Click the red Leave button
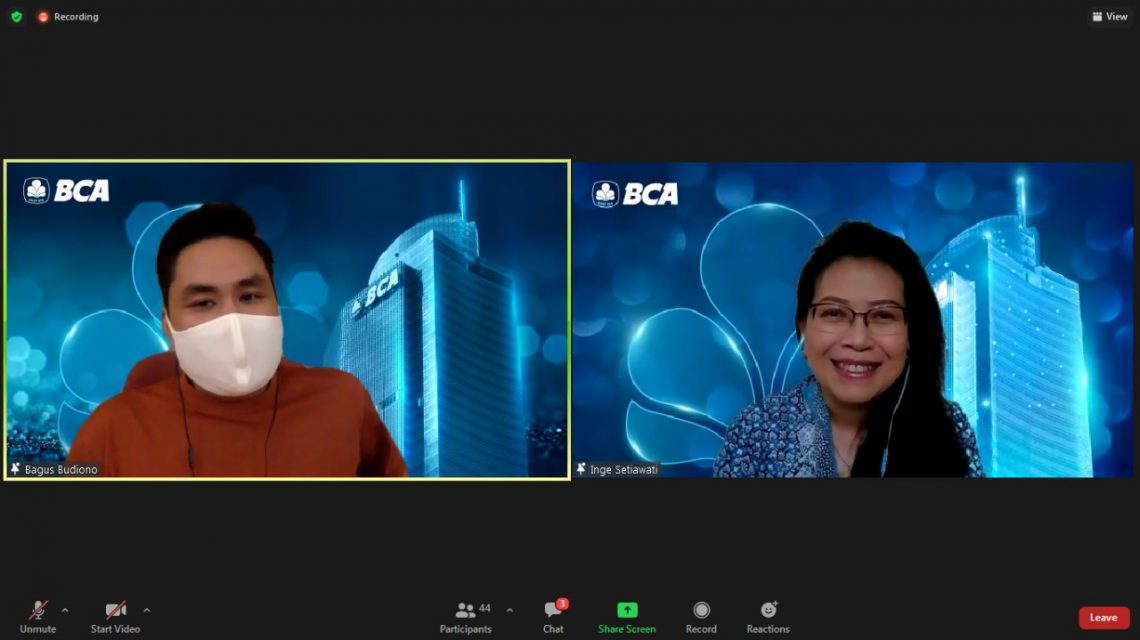Screen dimensions: 1140x640 pos(1103,617)
